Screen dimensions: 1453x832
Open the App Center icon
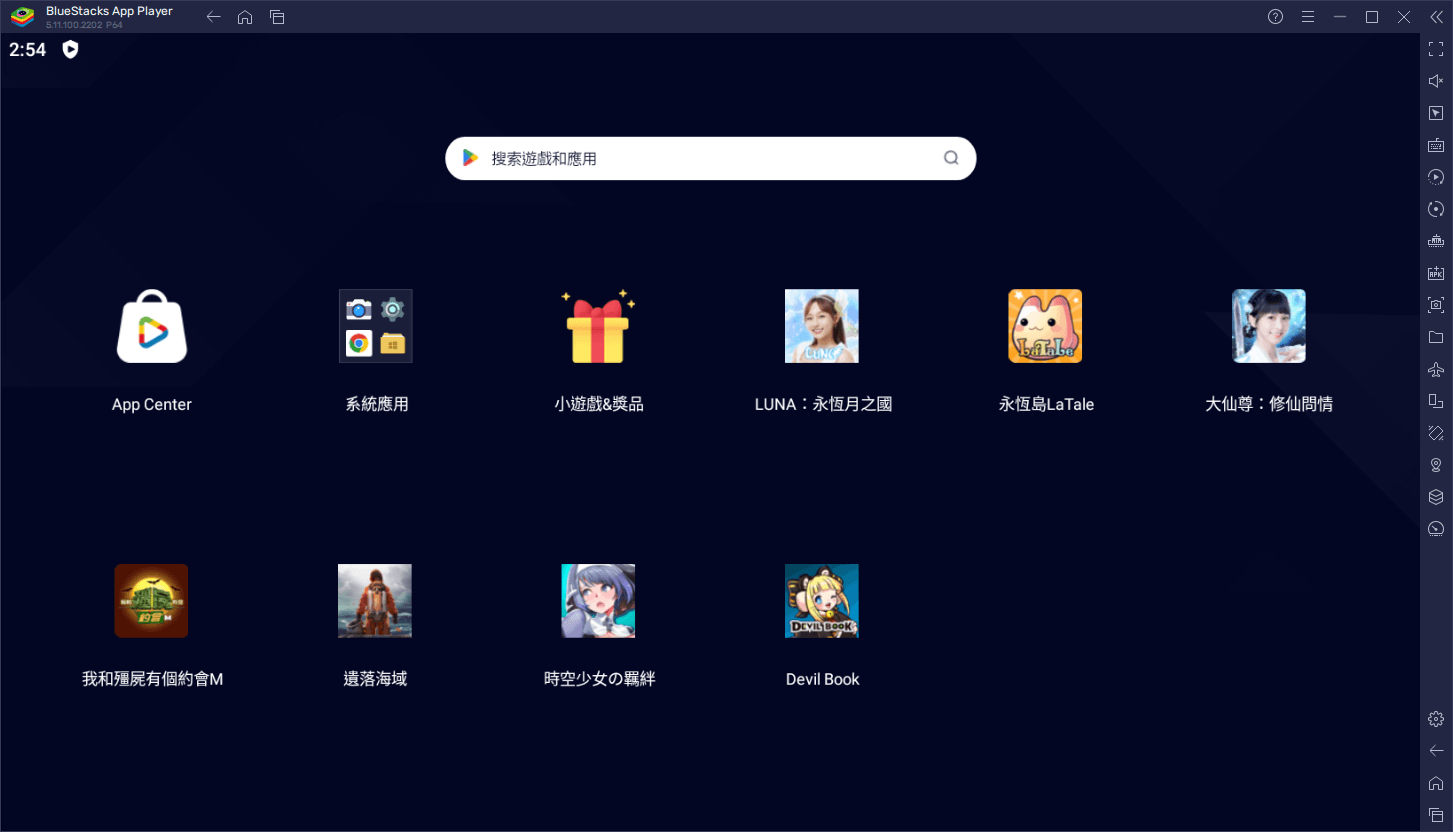[x=152, y=326]
